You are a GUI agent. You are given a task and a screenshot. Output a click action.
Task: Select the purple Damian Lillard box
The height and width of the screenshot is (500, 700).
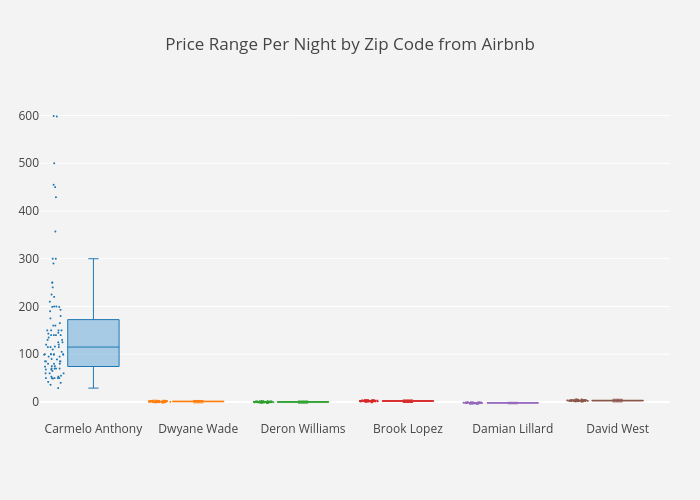click(513, 403)
